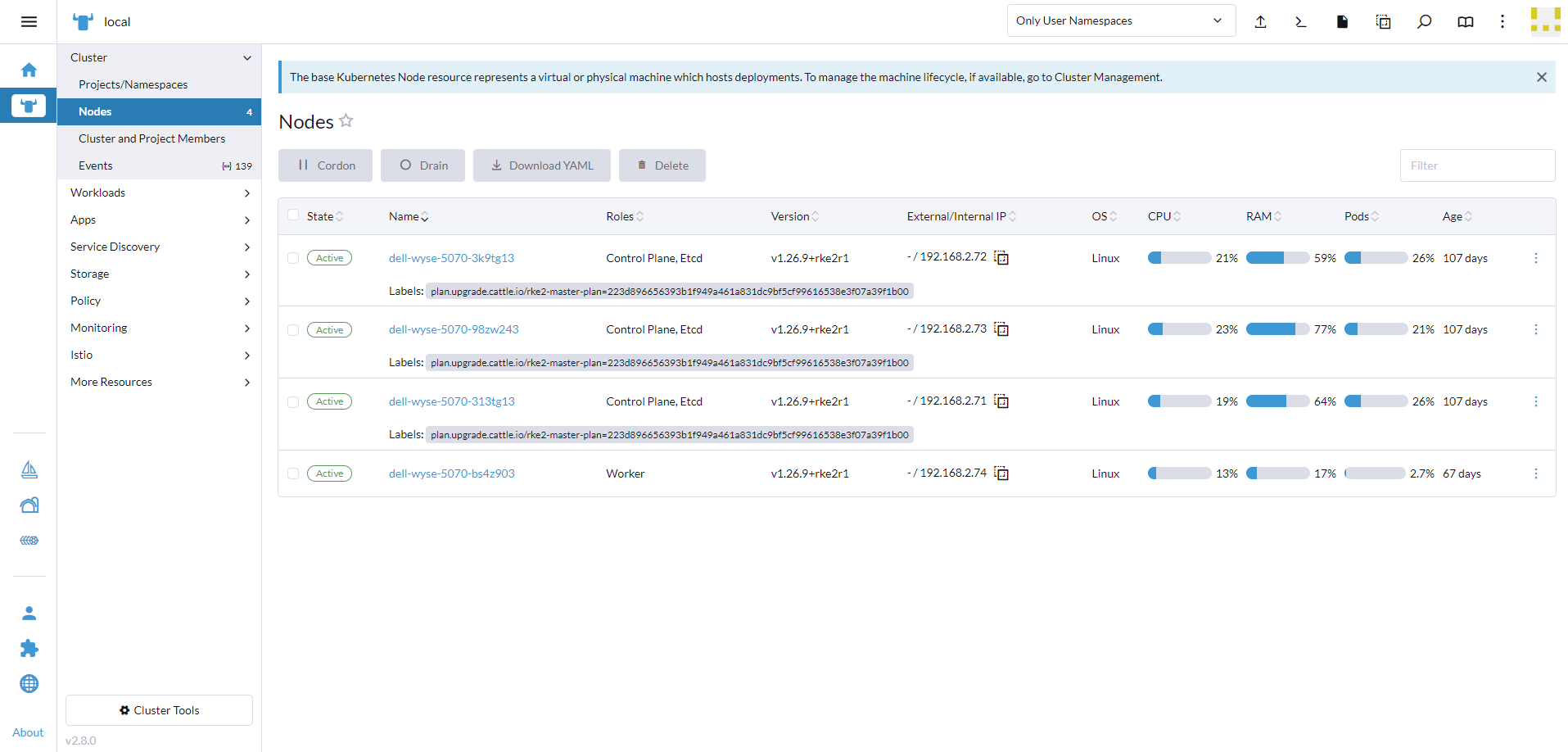
Task: Open the Only User Namespaces dropdown
Action: click(1119, 21)
